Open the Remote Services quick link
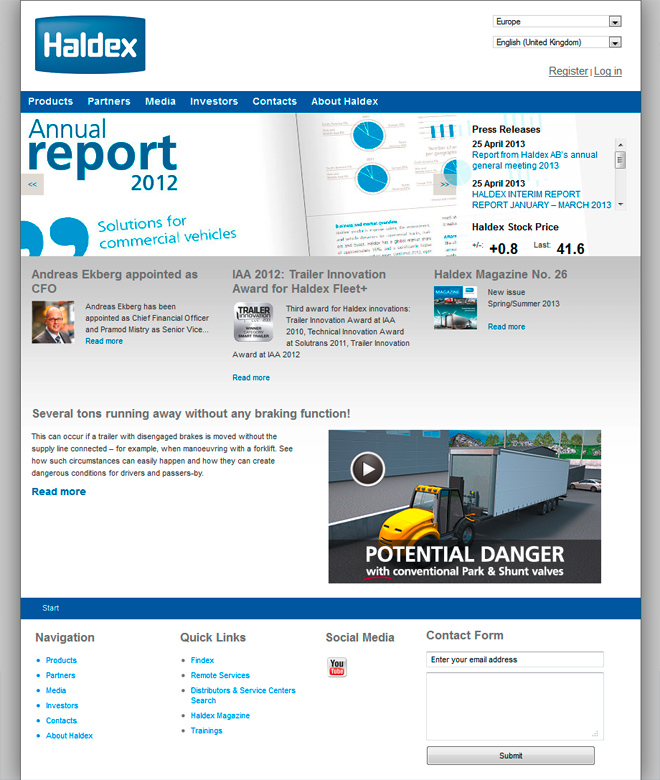660x780 pixels. coord(220,675)
